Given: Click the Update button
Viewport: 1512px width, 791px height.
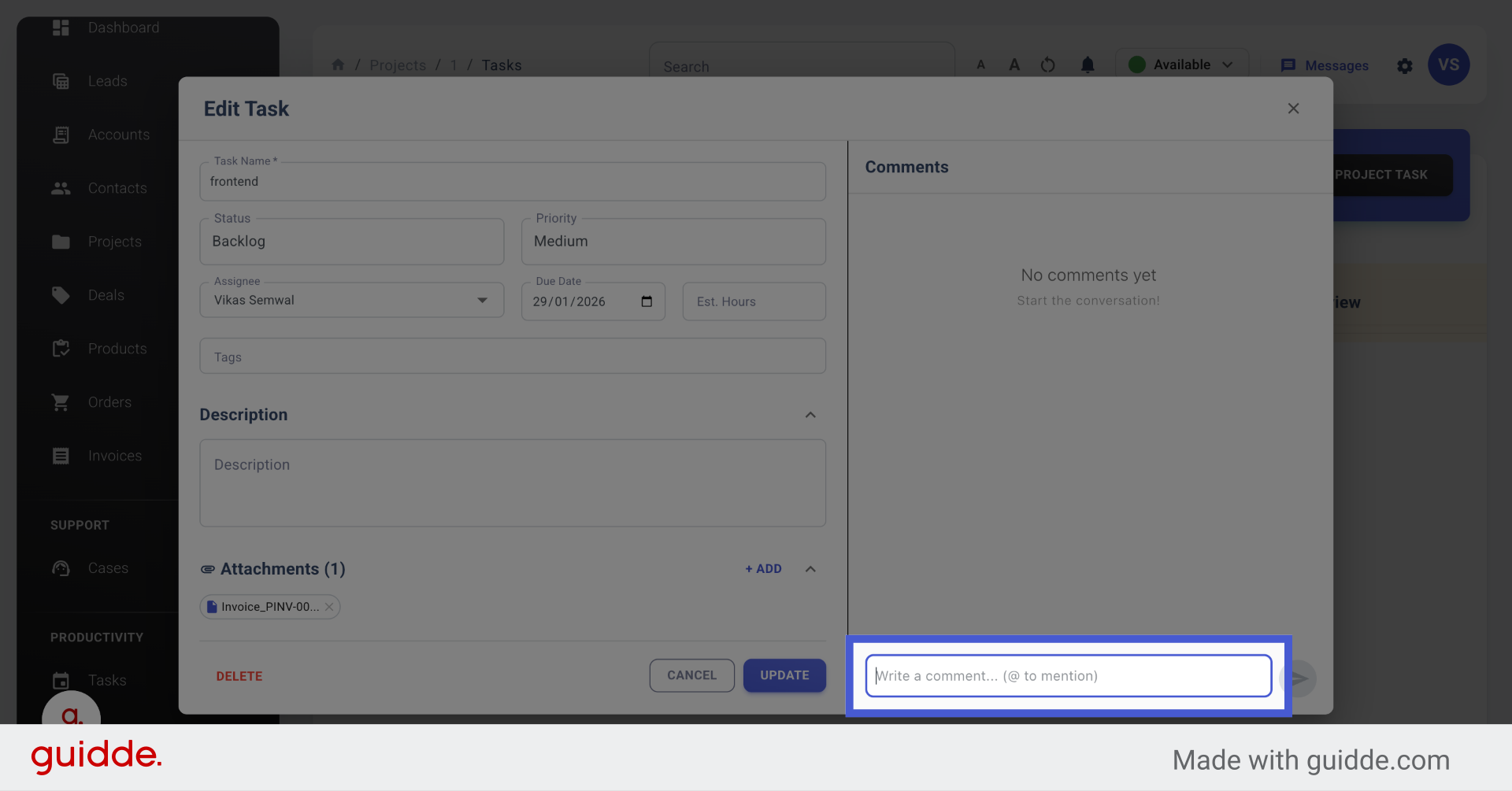Looking at the screenshot, I should click(x=784, y=675).
